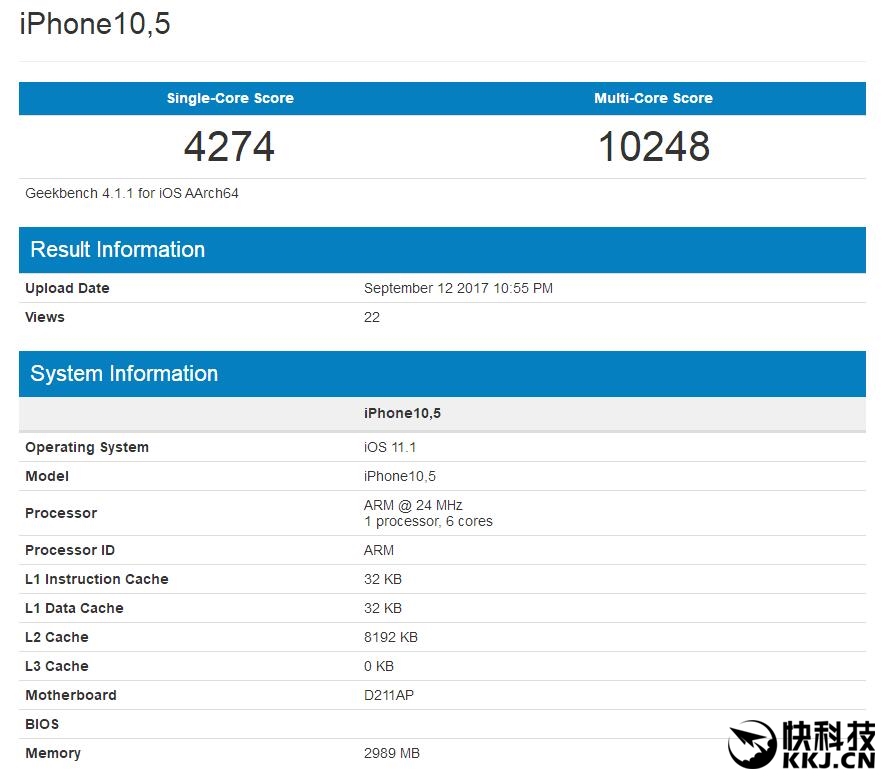Screen dimensions: 885x779
Task: Click L1 Instruction Cache value 32 KB
Action: (x=383, y=579)
